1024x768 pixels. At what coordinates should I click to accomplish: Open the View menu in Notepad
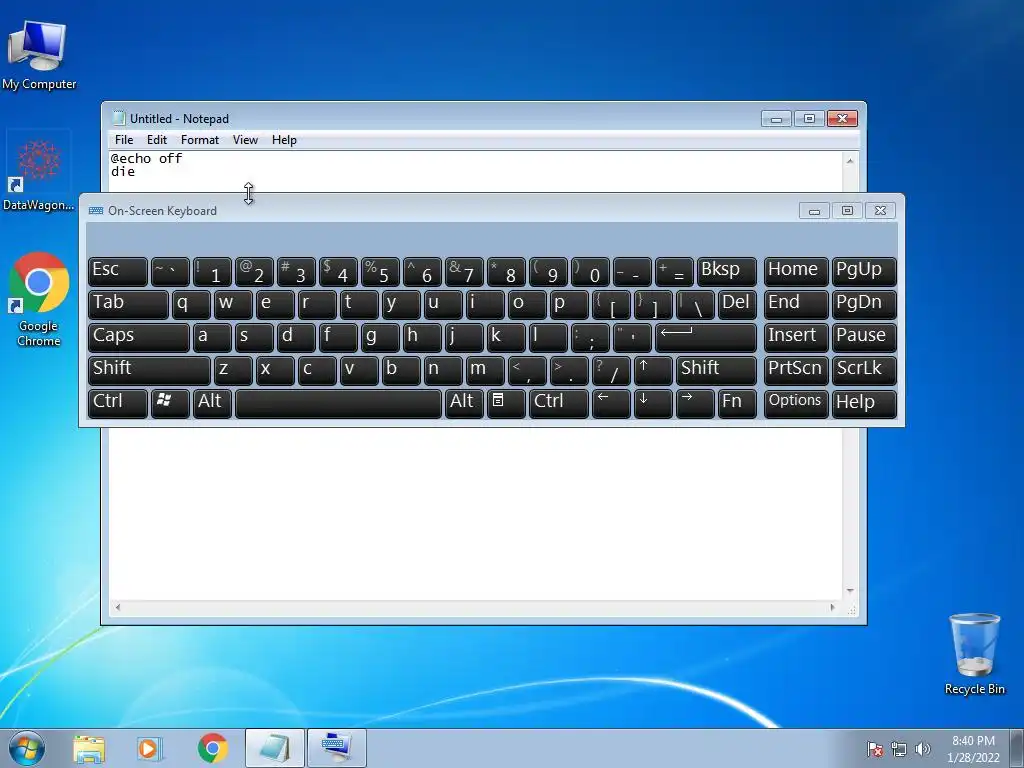(x=246, y=140)
